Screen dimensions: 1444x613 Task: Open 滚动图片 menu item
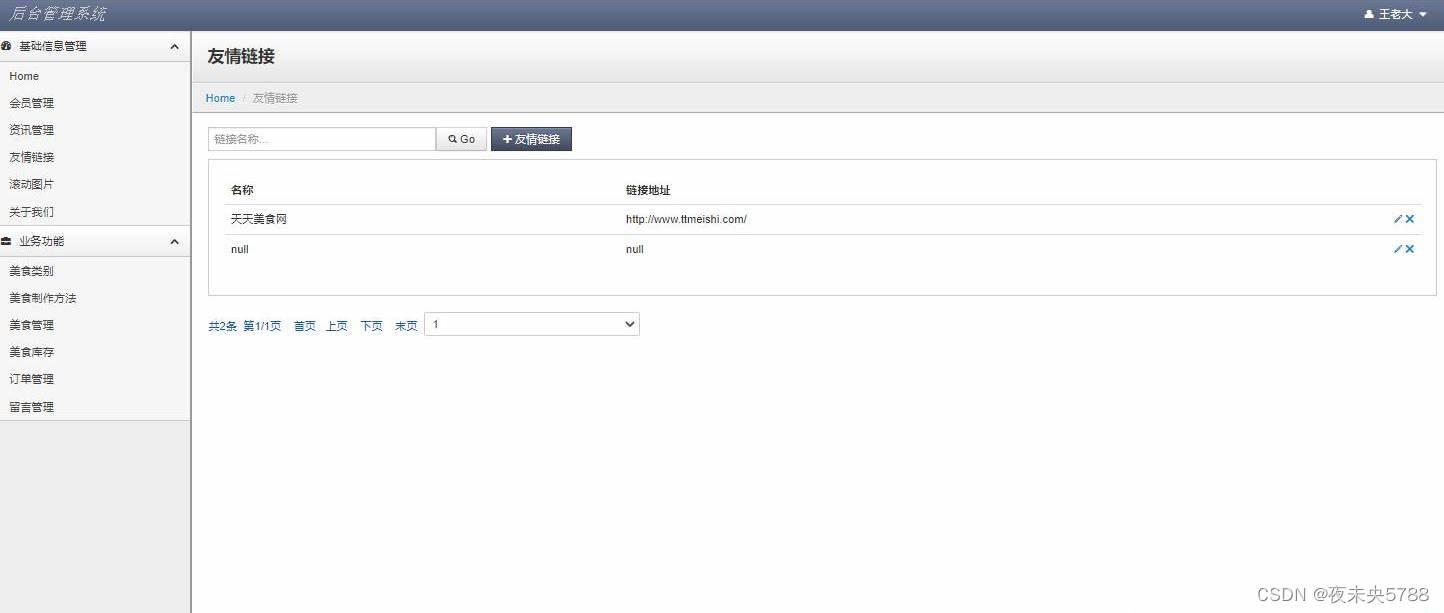(32, 184)
